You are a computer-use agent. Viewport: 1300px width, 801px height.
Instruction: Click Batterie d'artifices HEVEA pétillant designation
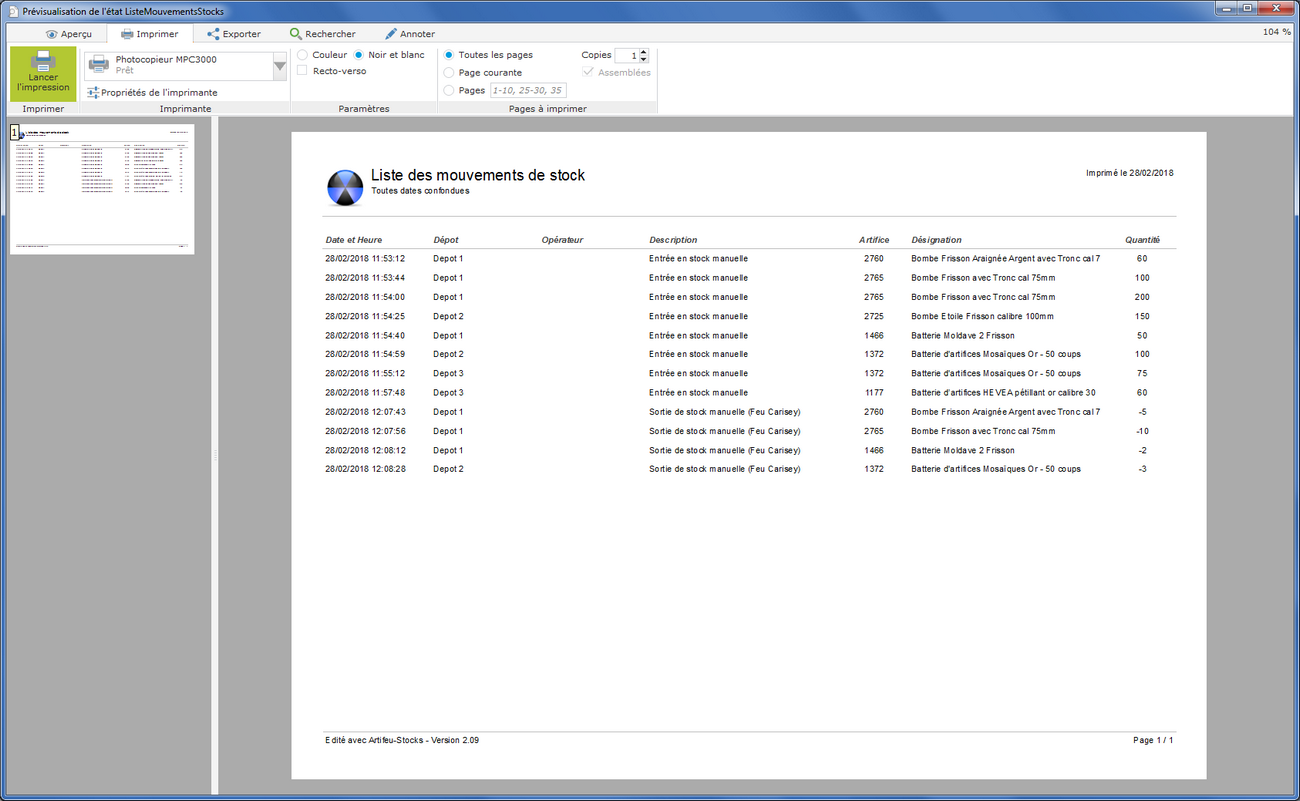pyautogui.click(x=1003, y=393)
